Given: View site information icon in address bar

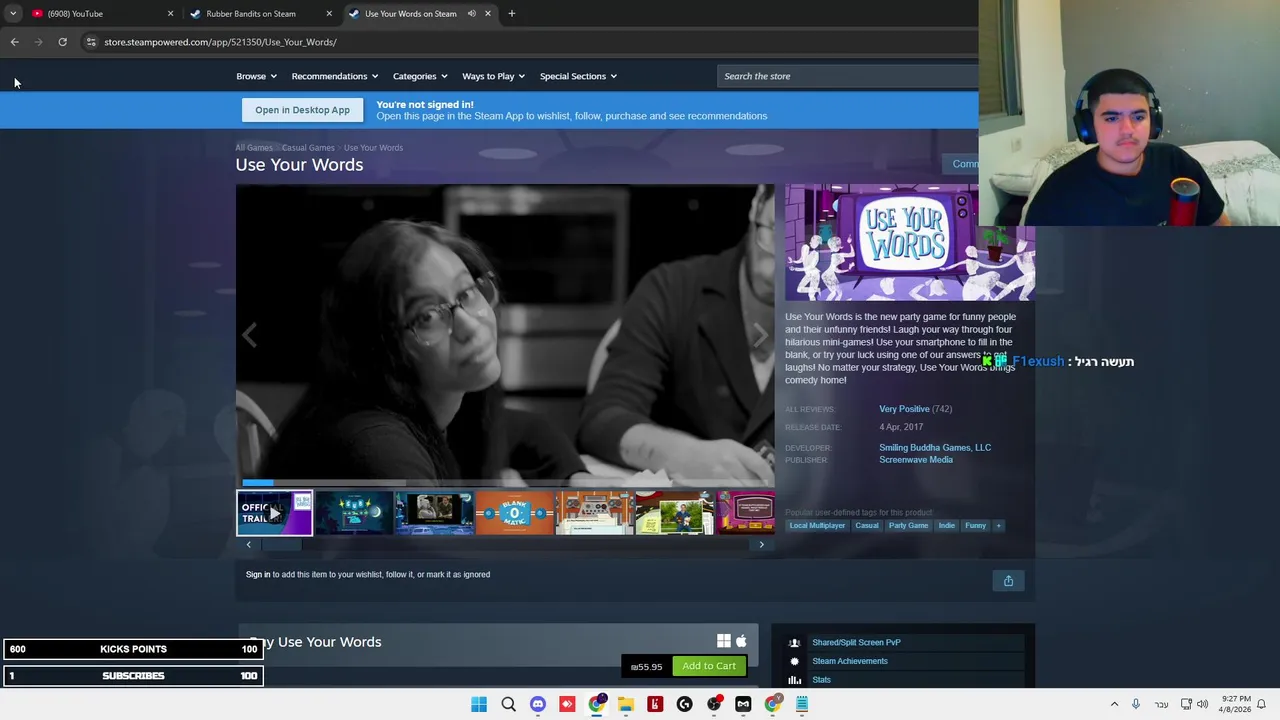Looking at the screenshot, I should coord(91,42).
